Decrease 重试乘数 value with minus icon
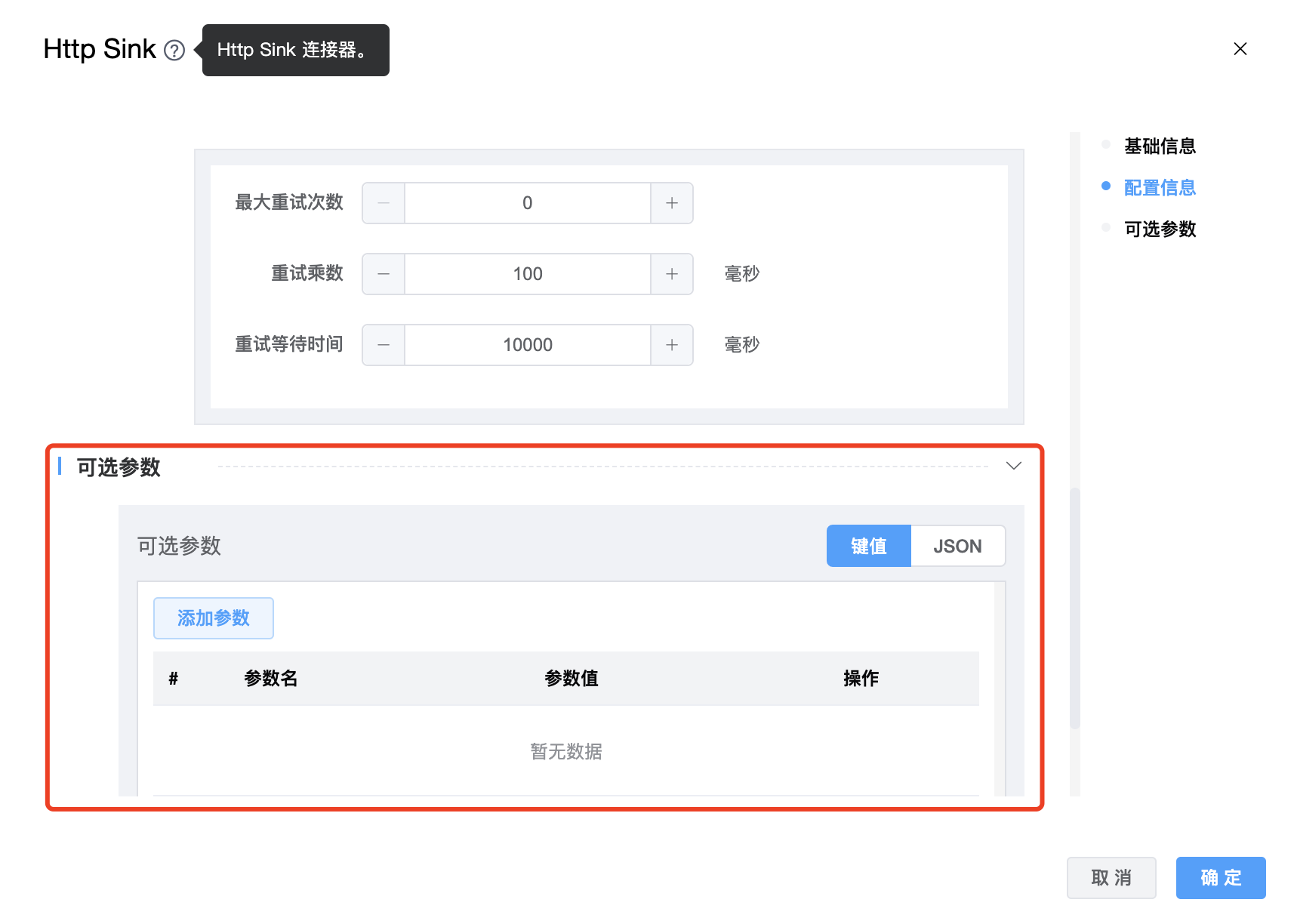The width and height of the screenshot is (1294, 924). tap(384, 274)
